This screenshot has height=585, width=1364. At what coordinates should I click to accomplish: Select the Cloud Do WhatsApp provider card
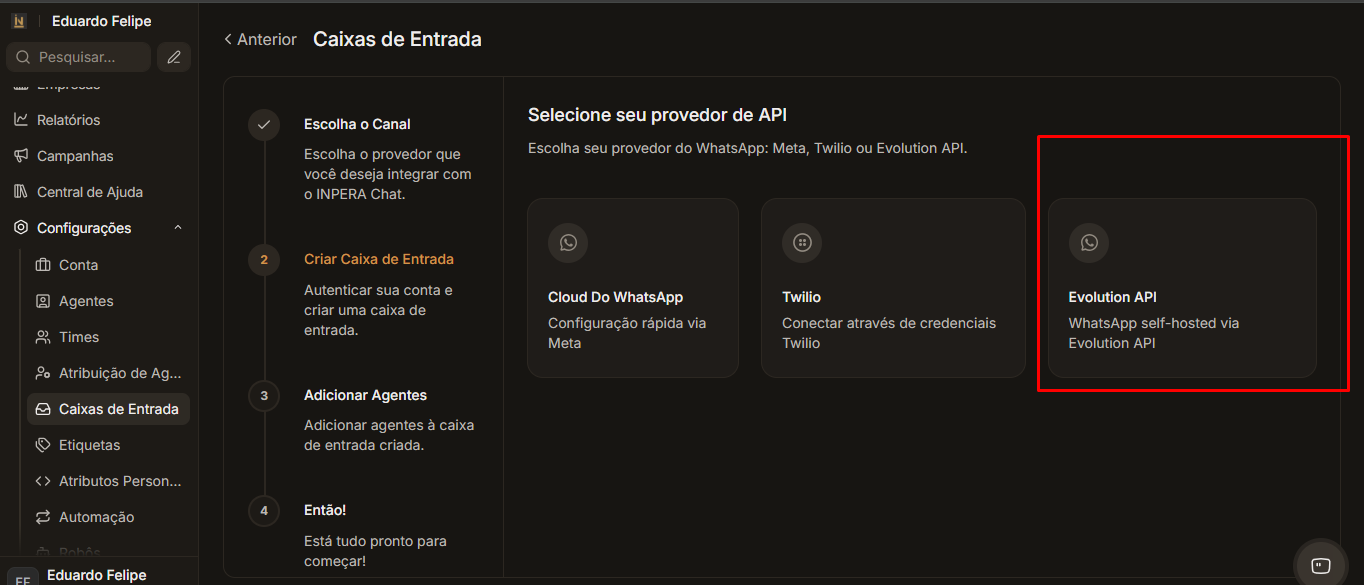(633, 287)
